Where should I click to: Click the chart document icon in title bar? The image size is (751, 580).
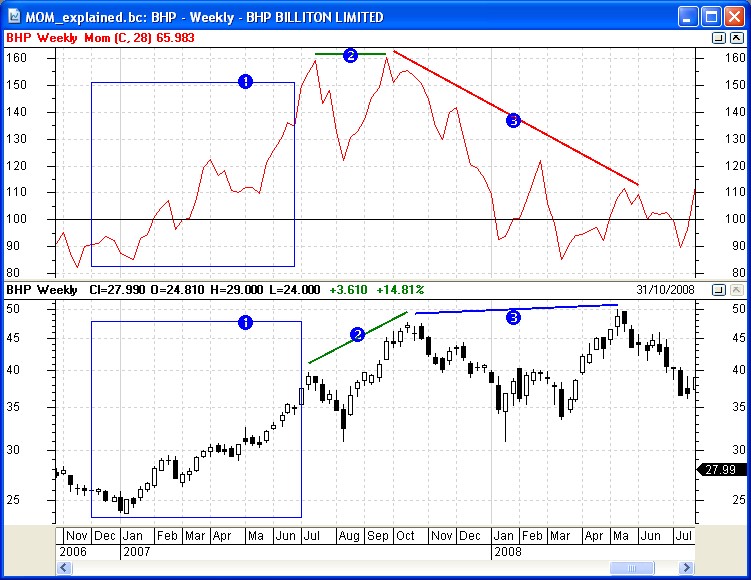(x=14, y=17)
